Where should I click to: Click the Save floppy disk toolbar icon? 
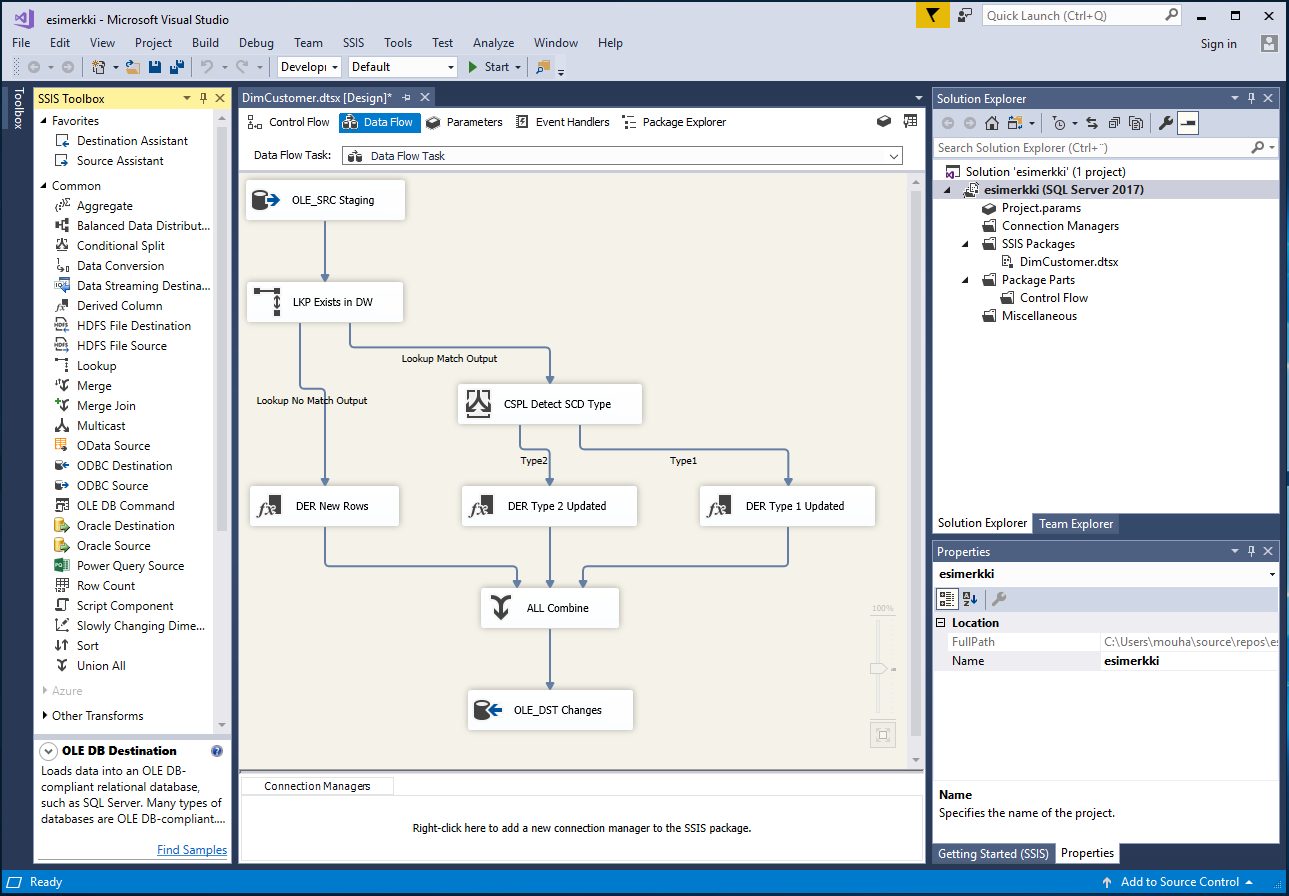click(155, 67)
